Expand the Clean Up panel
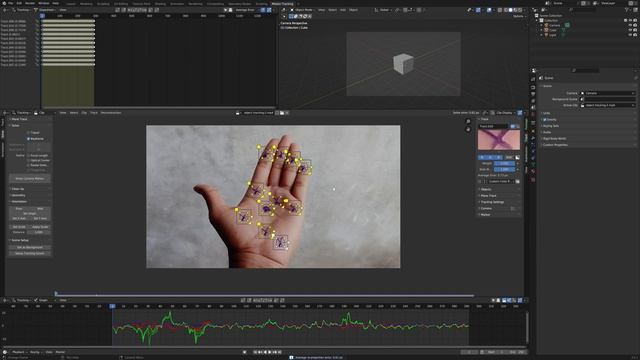The height and width of the screenshot is (360, 640). point(18,189)
